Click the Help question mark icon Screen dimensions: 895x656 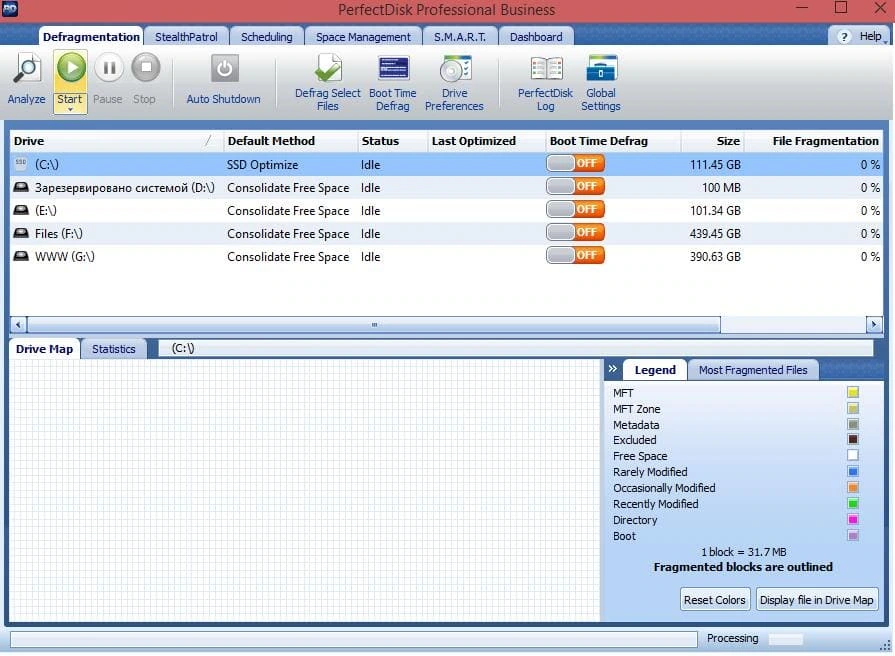click(x=844, y=37)
